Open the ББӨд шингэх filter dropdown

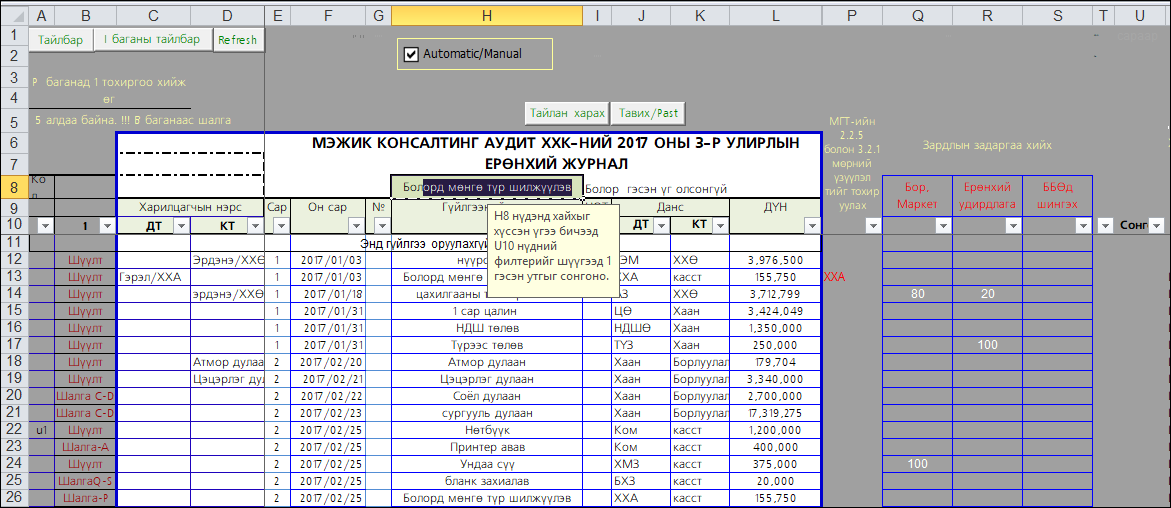(x=1083, y=227)
